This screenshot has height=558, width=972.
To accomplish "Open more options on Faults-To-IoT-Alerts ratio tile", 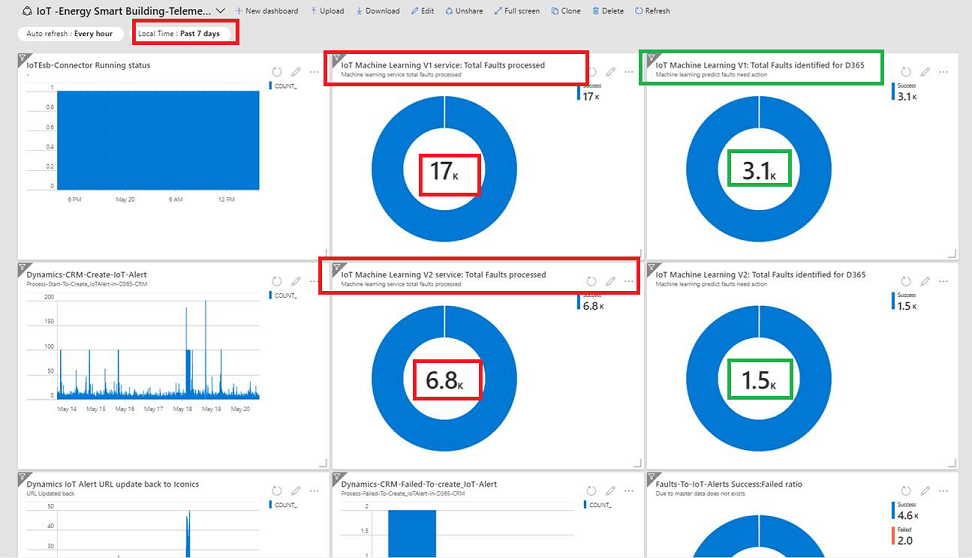I will pyautogui.click(x=944, y=491).
